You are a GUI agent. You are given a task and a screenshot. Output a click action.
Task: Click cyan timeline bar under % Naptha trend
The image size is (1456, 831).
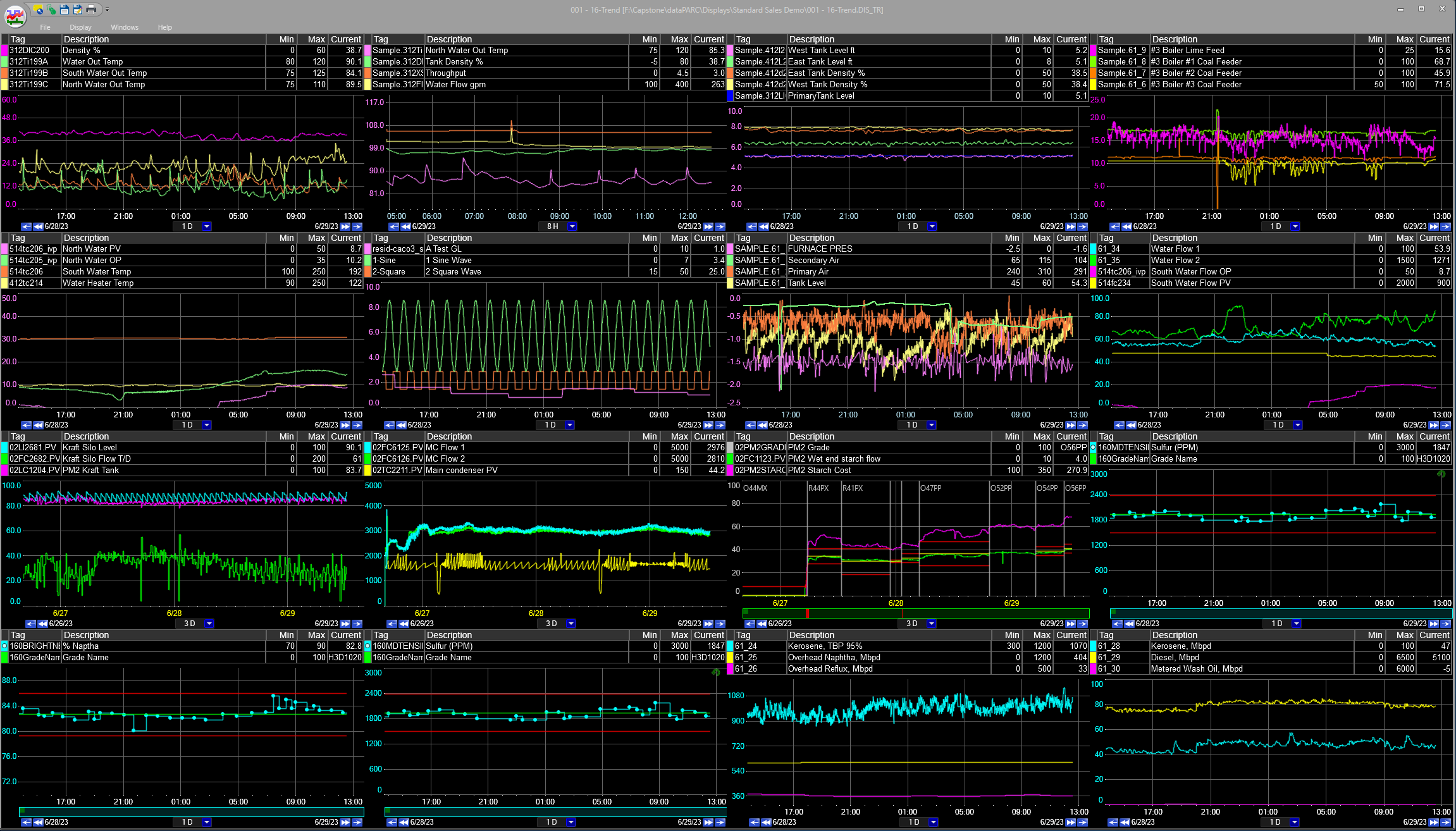pyautogui.click(x=192, y=811)
